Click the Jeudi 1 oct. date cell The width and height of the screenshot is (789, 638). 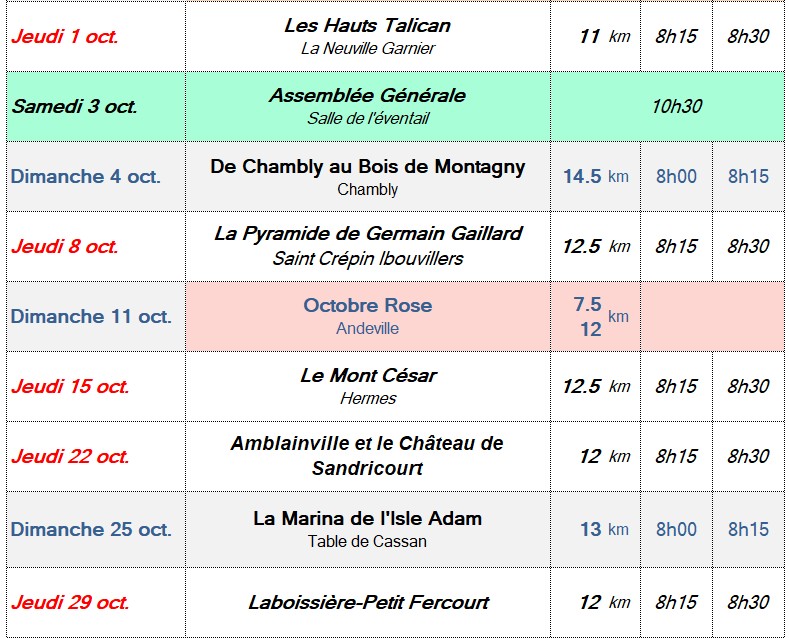coord(96,36)
